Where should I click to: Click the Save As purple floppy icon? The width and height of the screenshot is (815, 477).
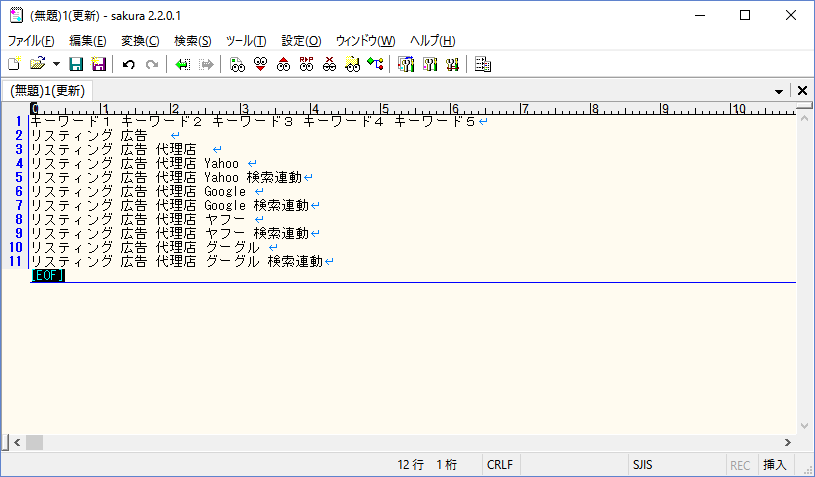[99, 64]
